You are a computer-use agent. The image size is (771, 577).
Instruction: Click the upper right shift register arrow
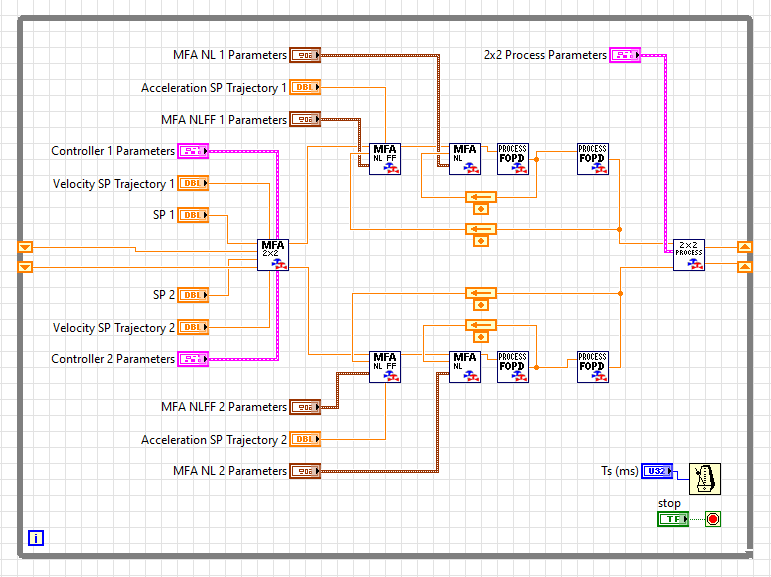[743, 247]
